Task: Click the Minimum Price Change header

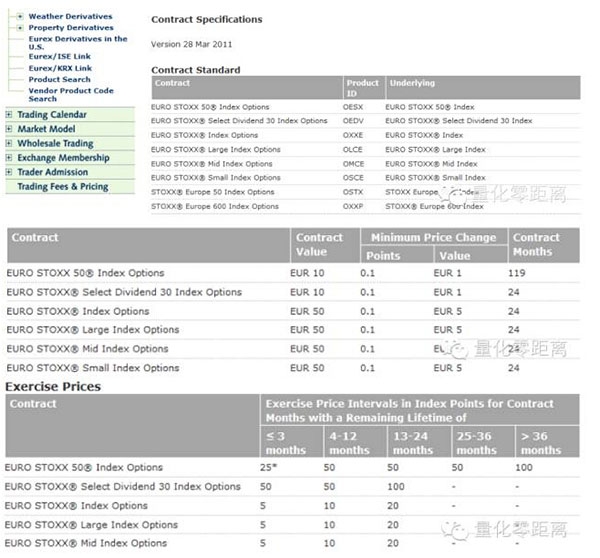Action: [x=433, y=237]
